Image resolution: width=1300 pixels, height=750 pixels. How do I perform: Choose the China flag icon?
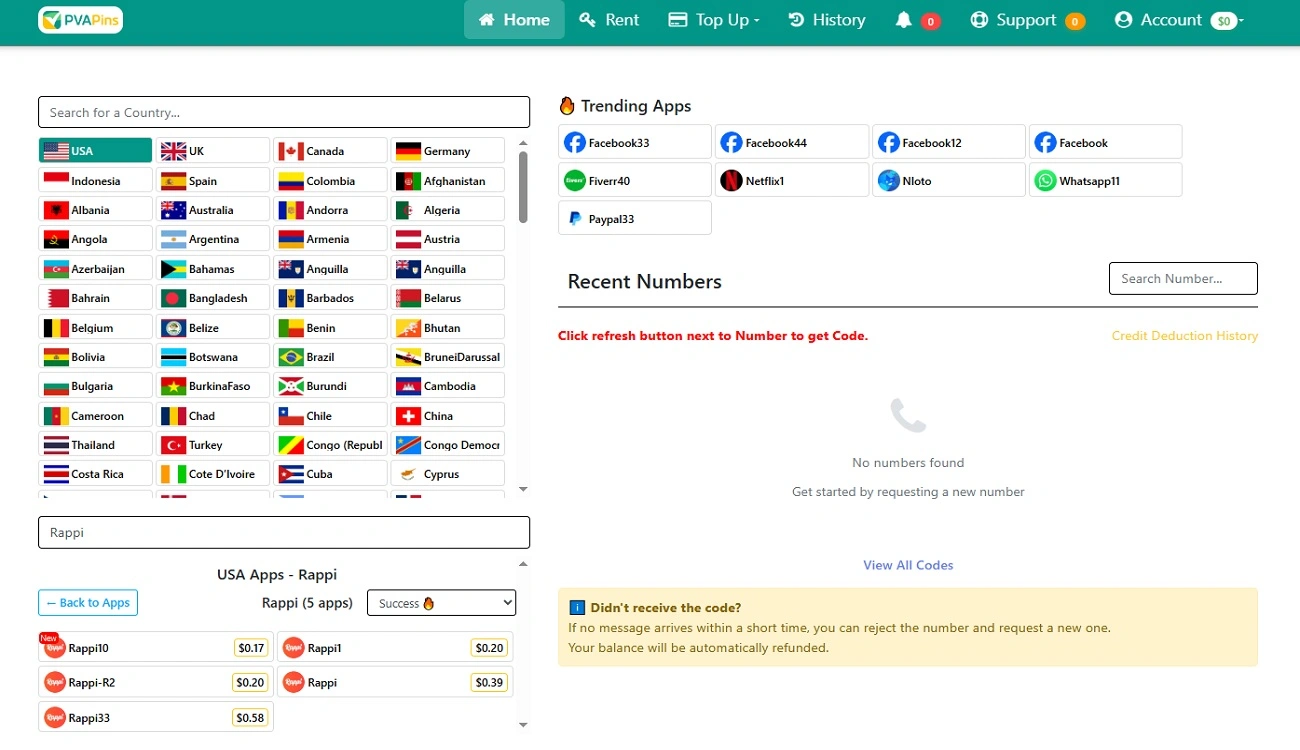[408, 416]
